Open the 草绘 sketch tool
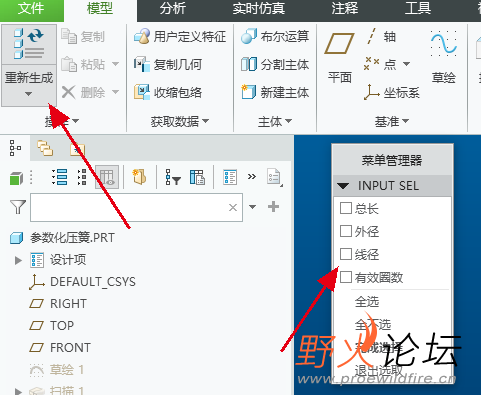 444,58
